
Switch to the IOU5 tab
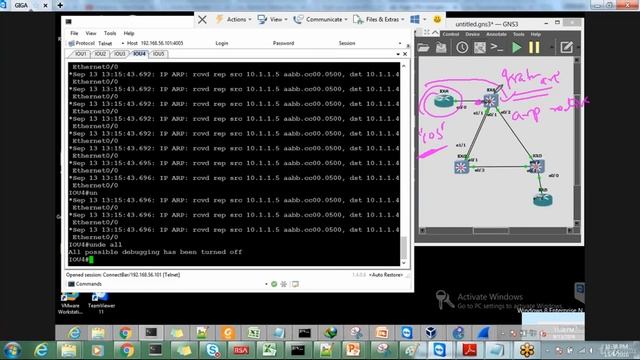(x=158, y=54)
